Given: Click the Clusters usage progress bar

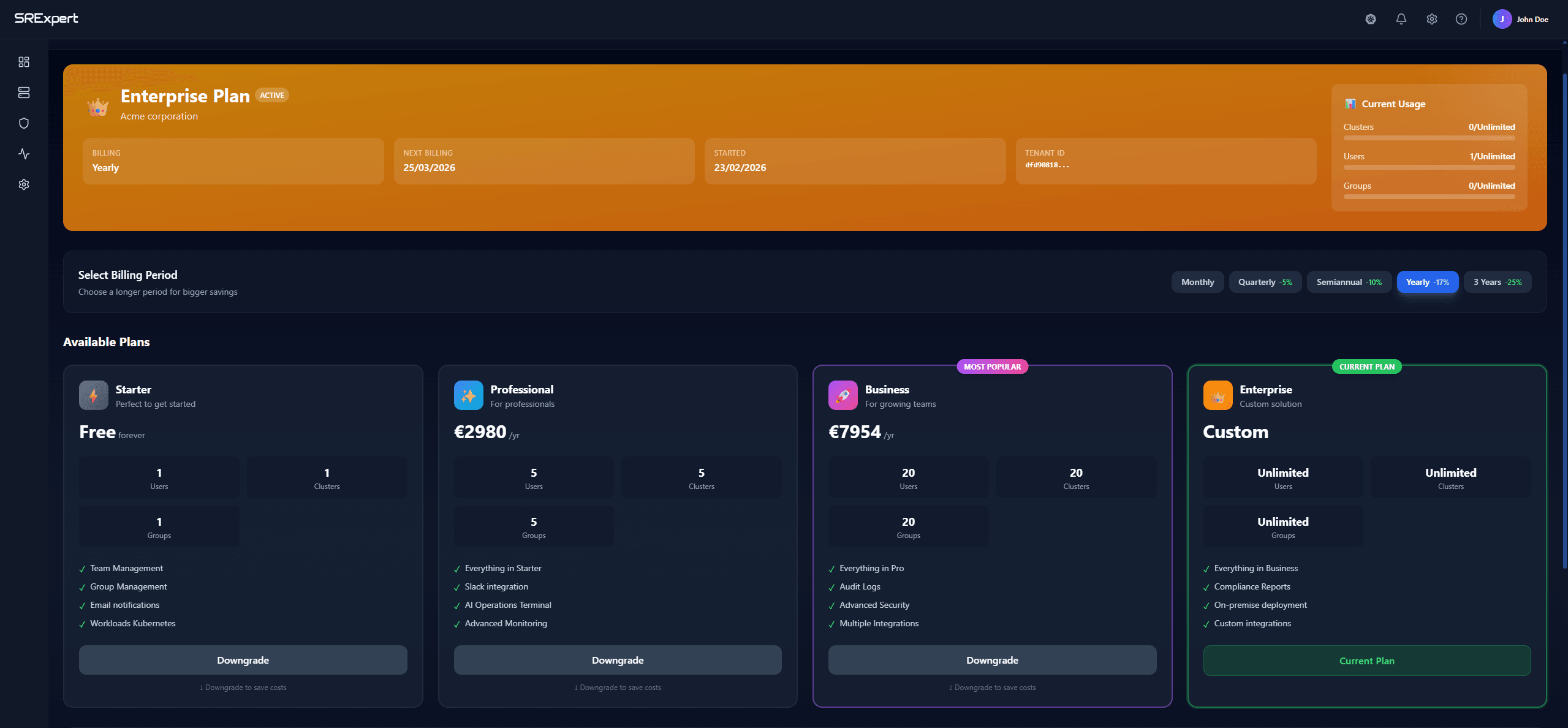Looking at the screenshot, I should (1428, 138).
